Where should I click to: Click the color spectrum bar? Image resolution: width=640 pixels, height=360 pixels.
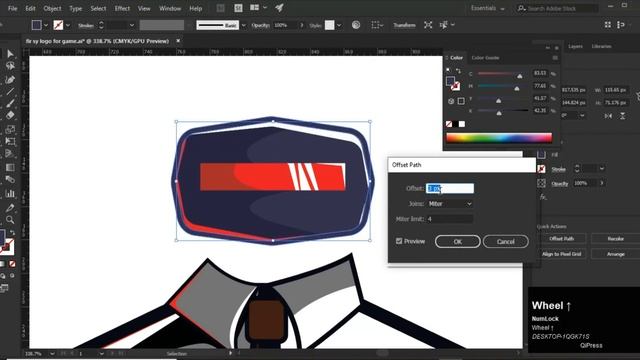pyautogui.click(x=499, y=138)
